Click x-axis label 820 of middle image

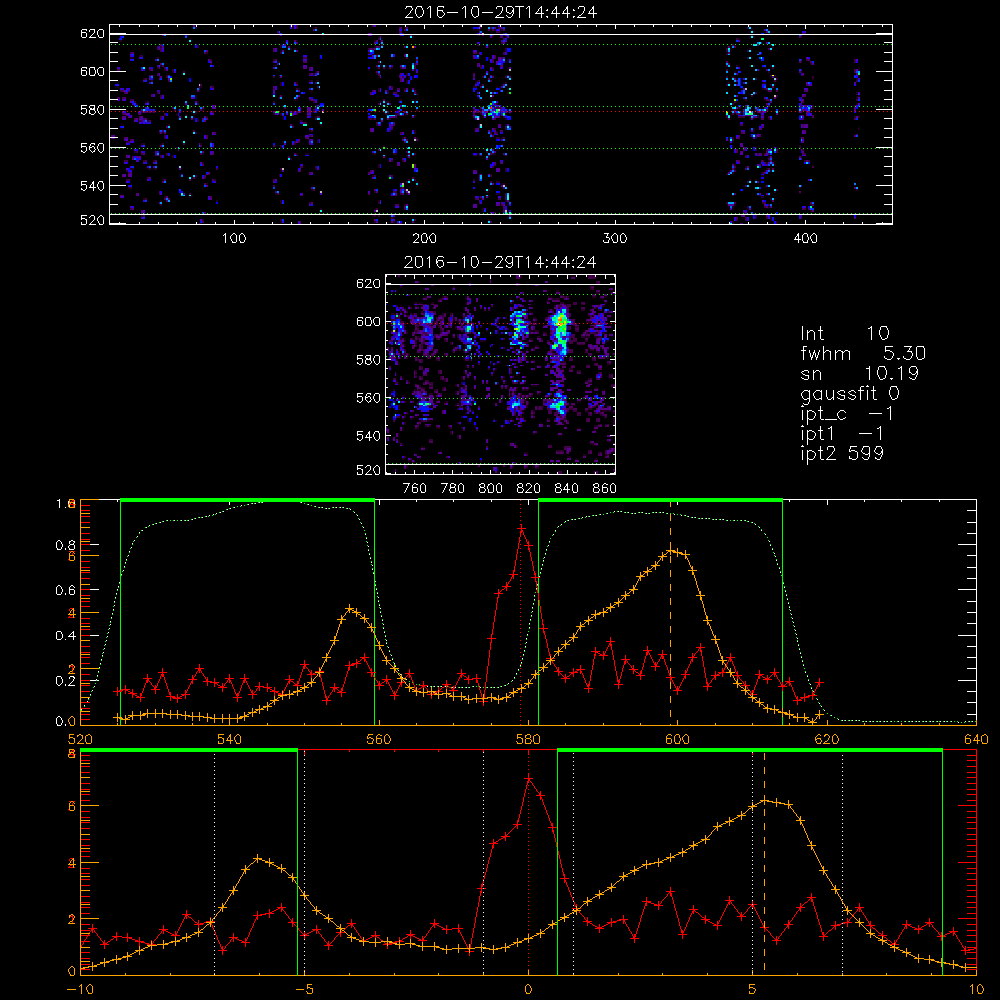529,489
